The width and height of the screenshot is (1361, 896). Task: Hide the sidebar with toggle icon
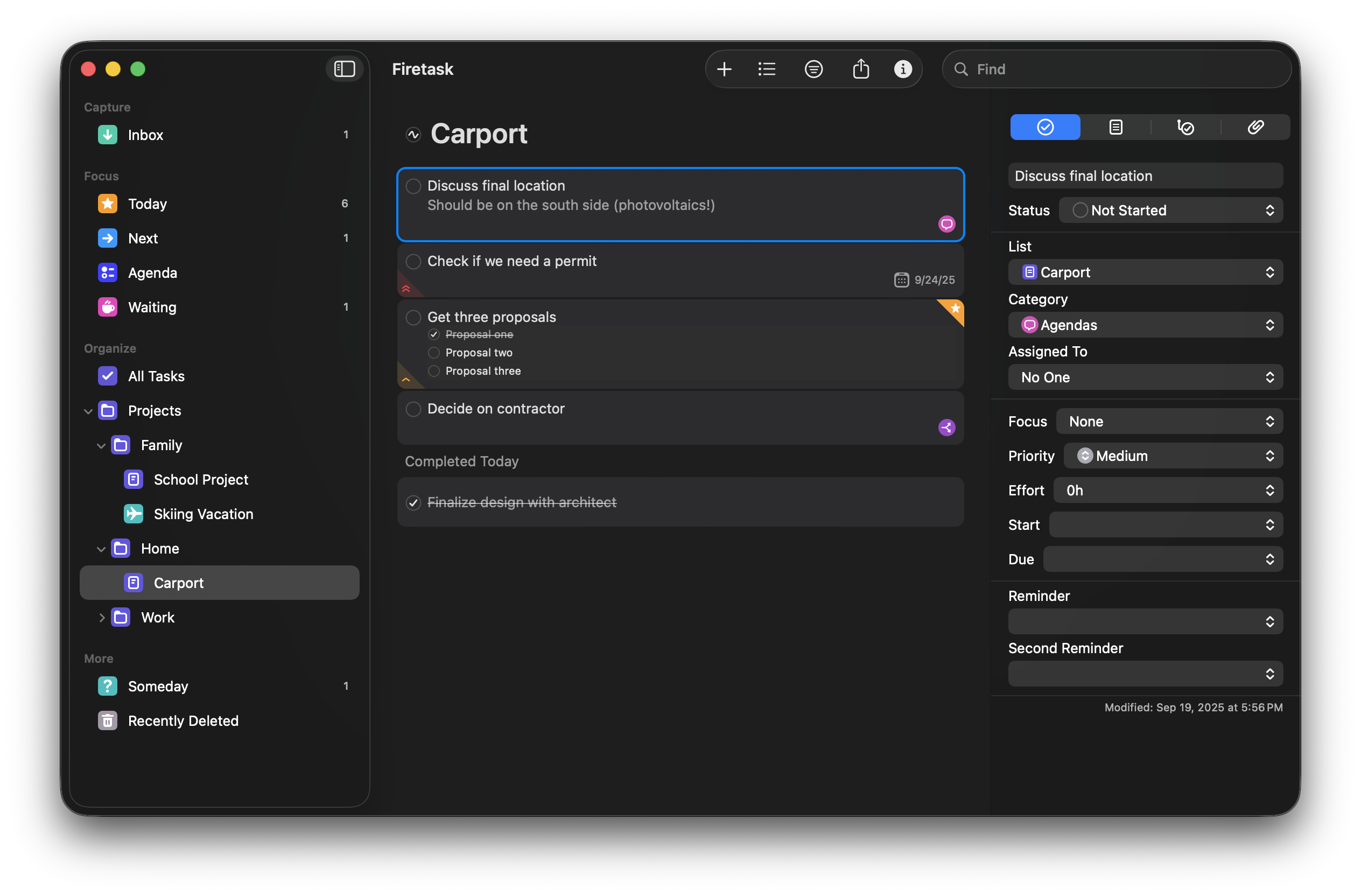click(344, 69)
